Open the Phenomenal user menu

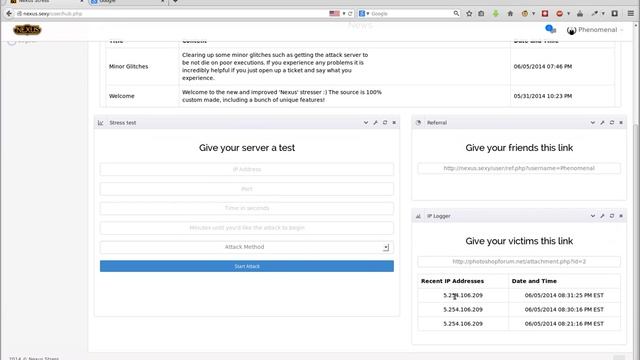pos(595,30)
